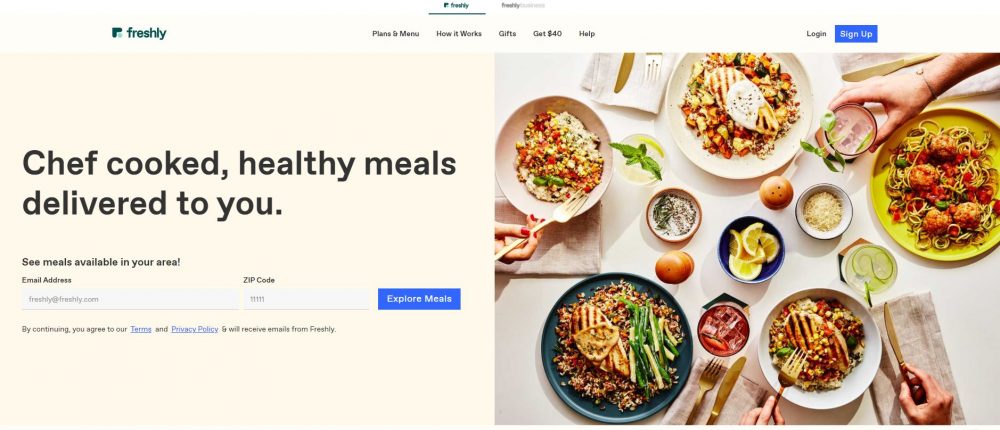The width and height of the screenshot is (1000, 430).
Task: Open the How it Works menu item
Action: point(459,34)
